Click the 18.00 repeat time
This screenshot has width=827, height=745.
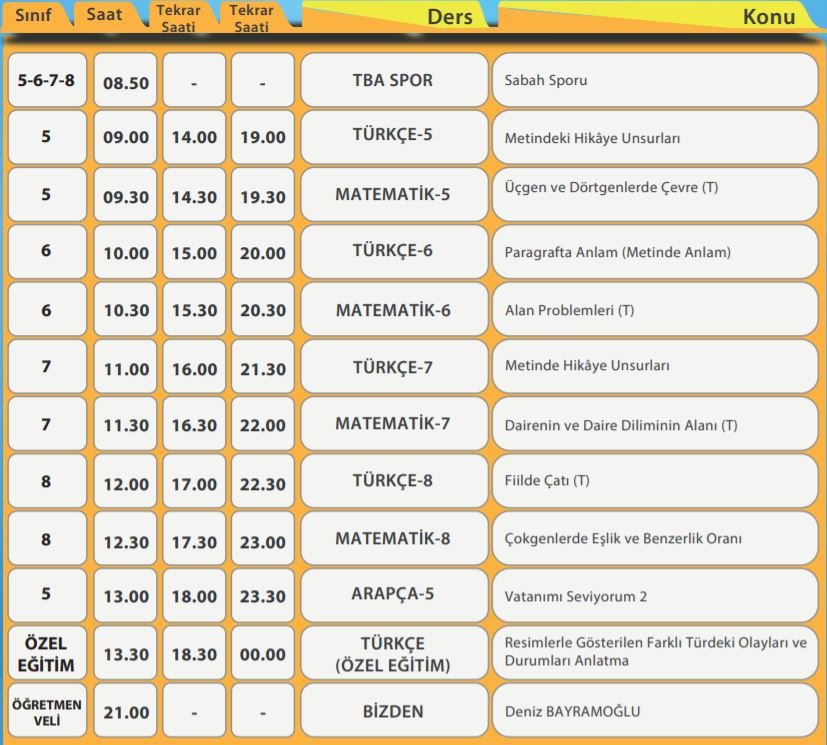(194, 596)
